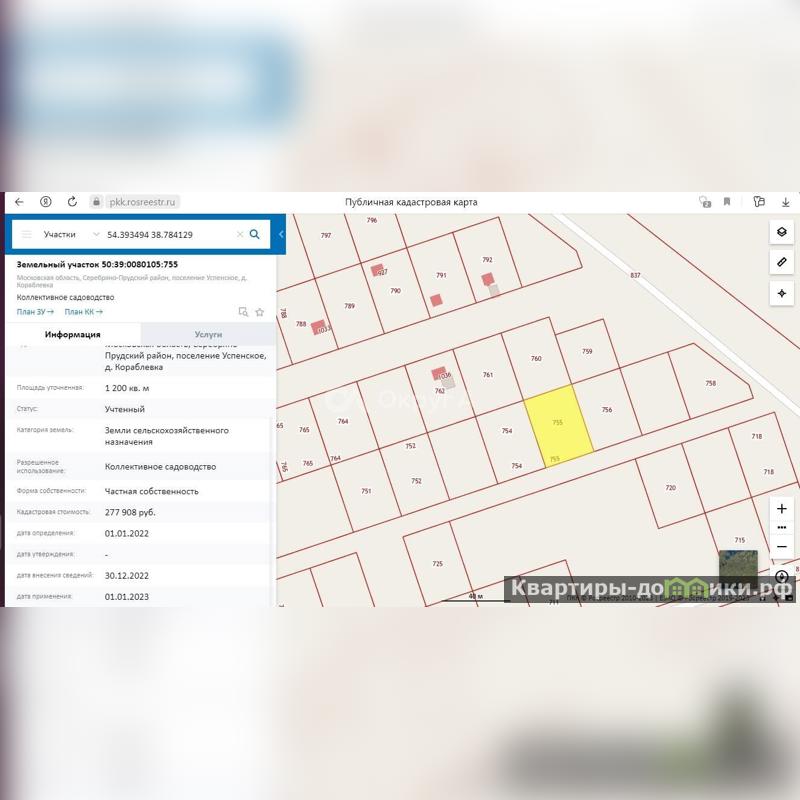The height and width of the screenshot is (800, 800).
Task: Select the Информация tab
Action: 72,334
